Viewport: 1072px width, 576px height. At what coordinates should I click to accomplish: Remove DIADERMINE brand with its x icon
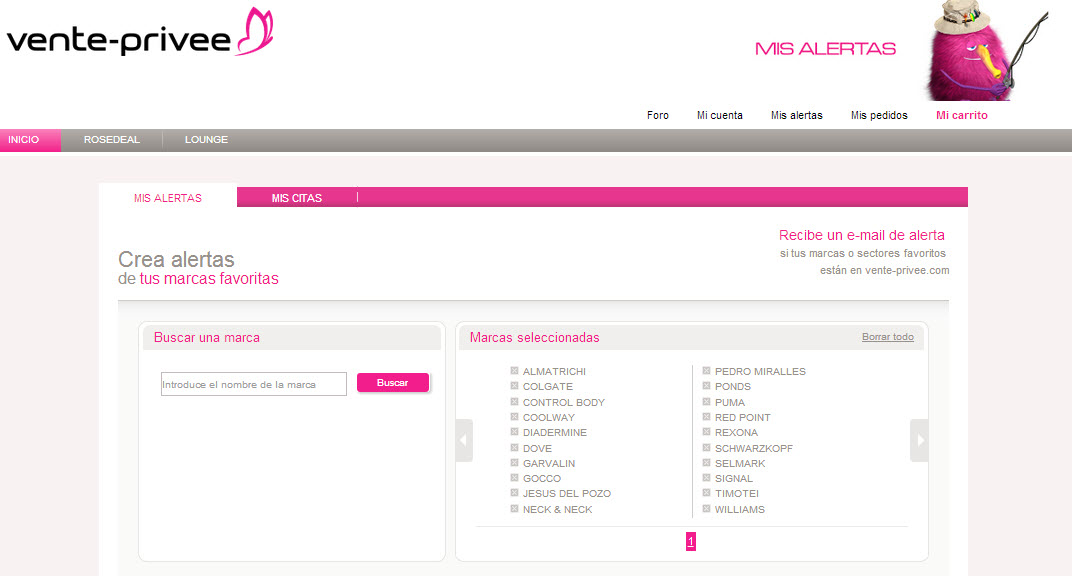(514, 432)
